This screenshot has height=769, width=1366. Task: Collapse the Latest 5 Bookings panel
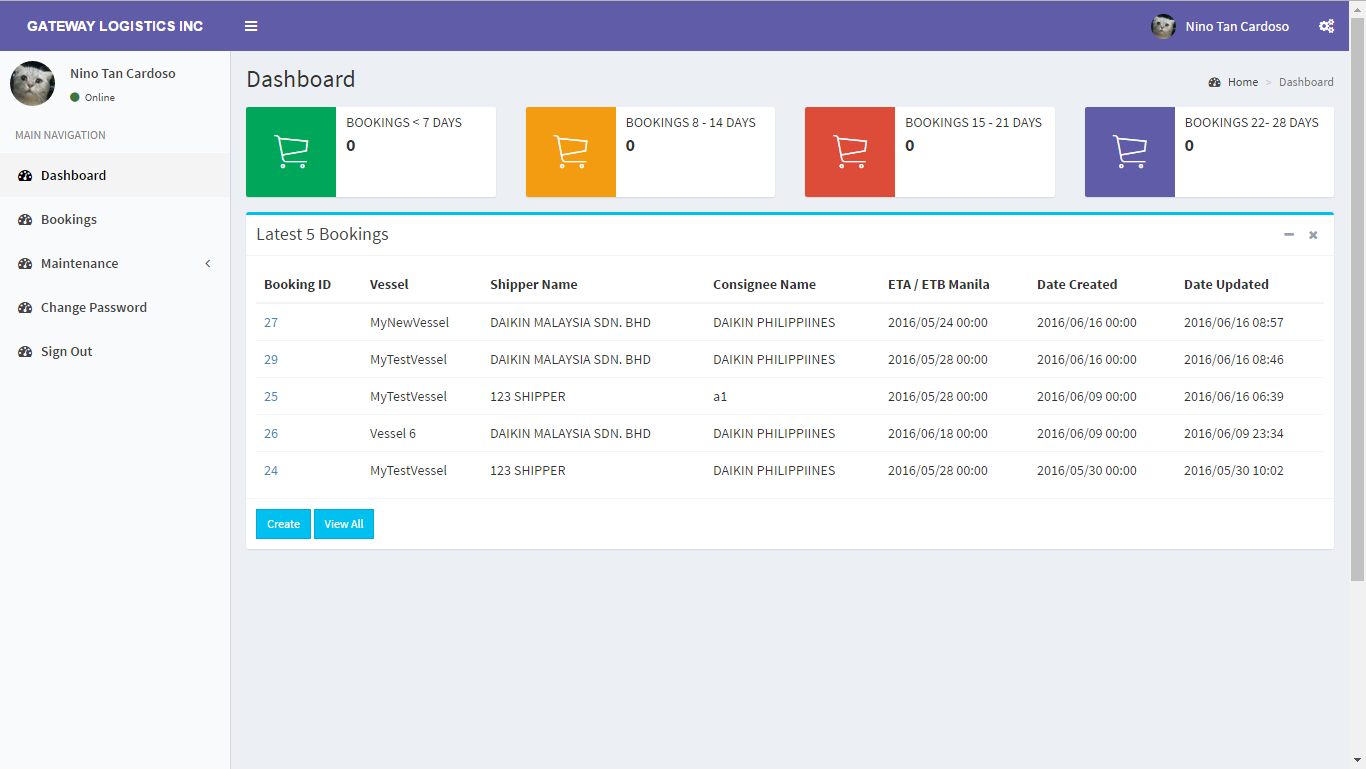pos(1289,235)
